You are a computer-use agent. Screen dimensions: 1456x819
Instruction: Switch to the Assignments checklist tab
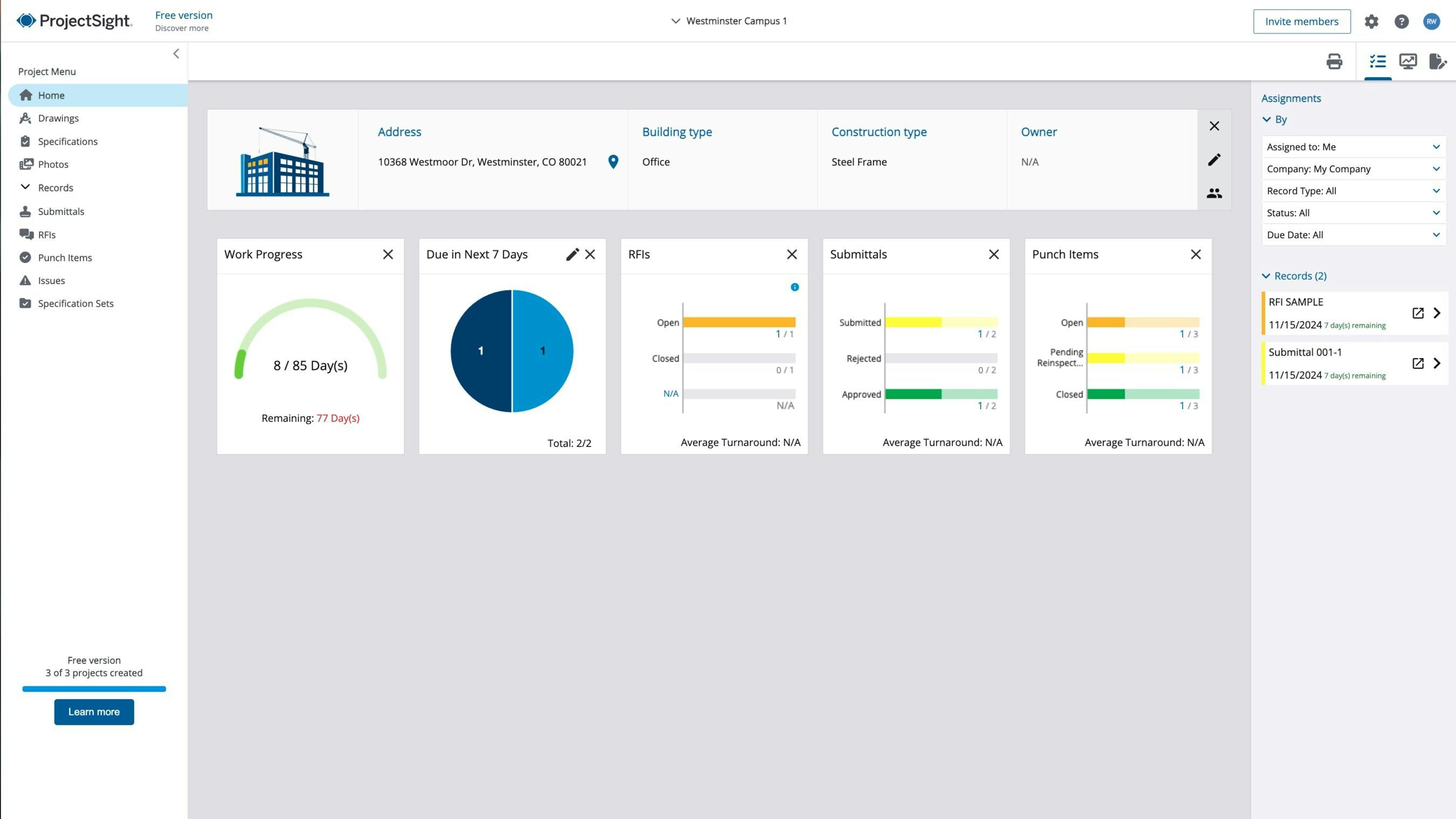1378,61
